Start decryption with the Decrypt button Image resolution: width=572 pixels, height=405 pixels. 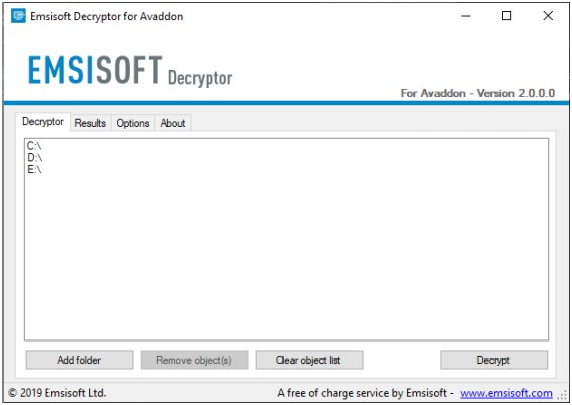pos(494,360)
